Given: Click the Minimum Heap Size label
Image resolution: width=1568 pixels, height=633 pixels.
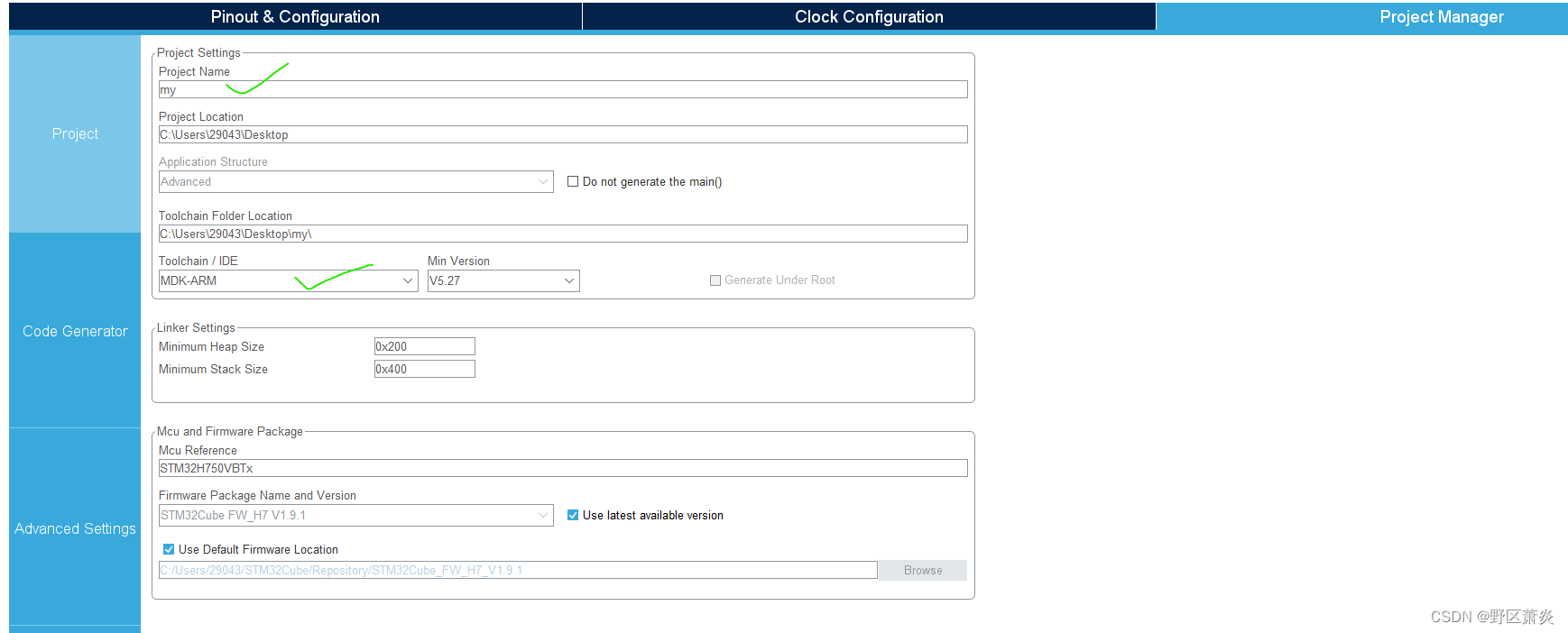Looking at the screenshot, I should point(211,346).
